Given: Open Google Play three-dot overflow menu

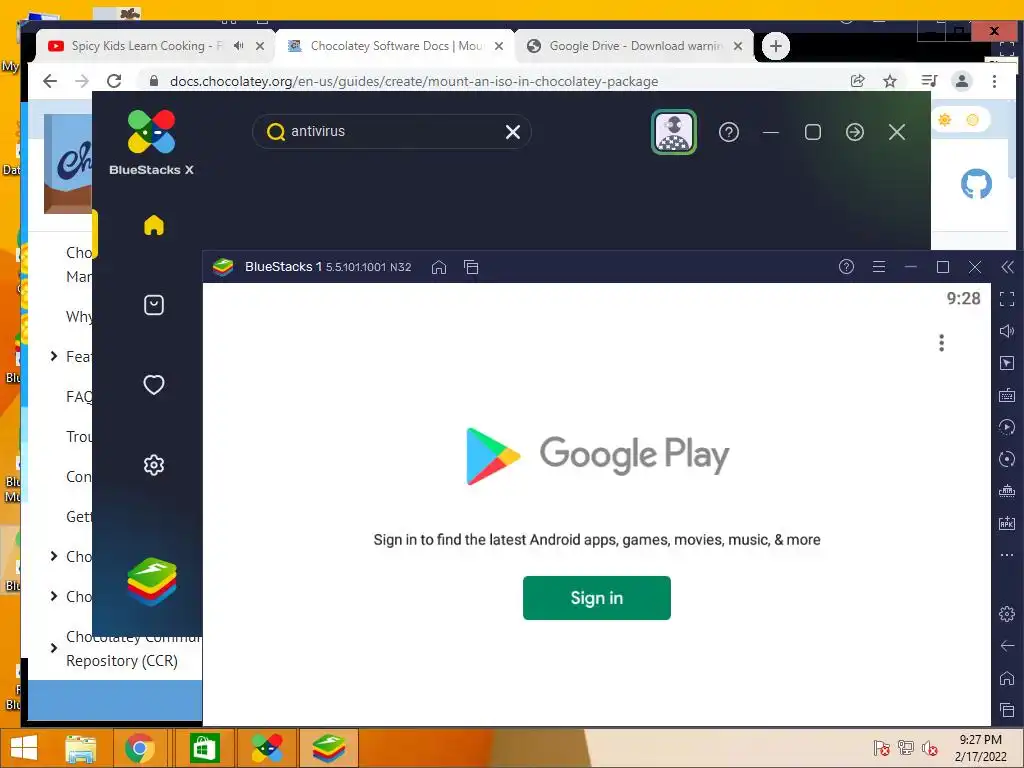Looking at the screenshot, I should pos(941,343).
